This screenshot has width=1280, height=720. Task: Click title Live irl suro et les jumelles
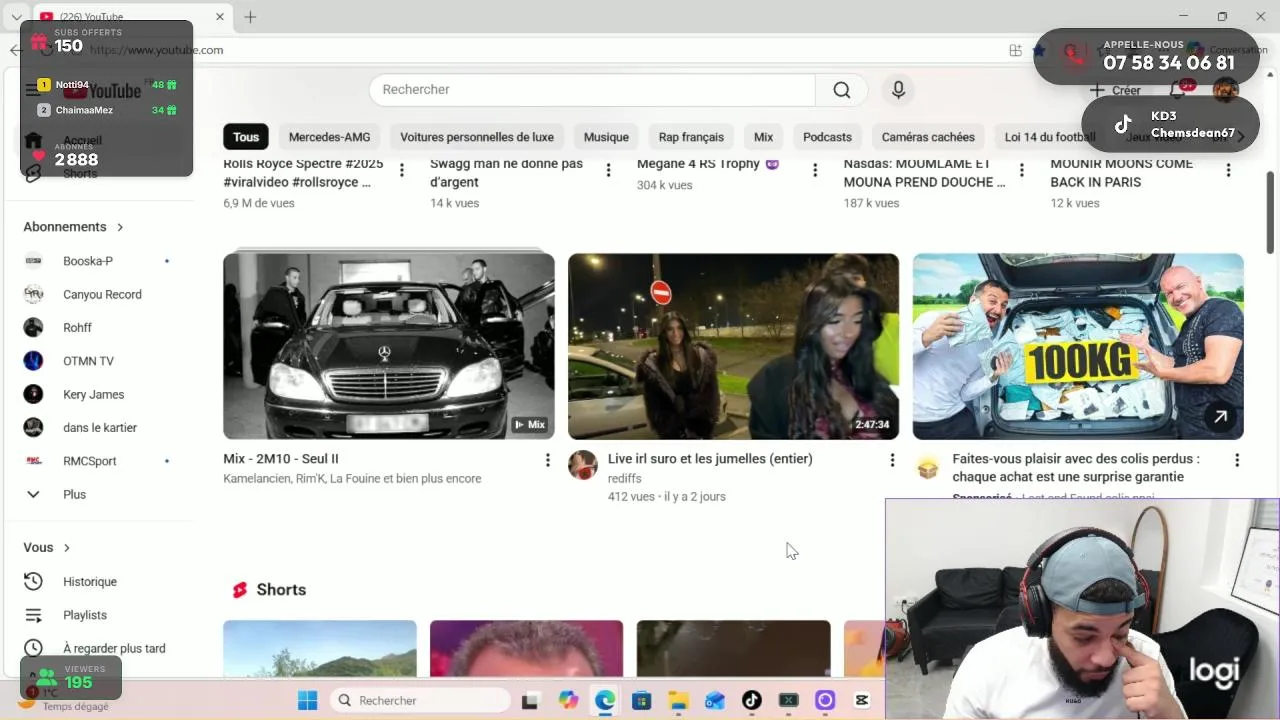[x=710, y=459]
